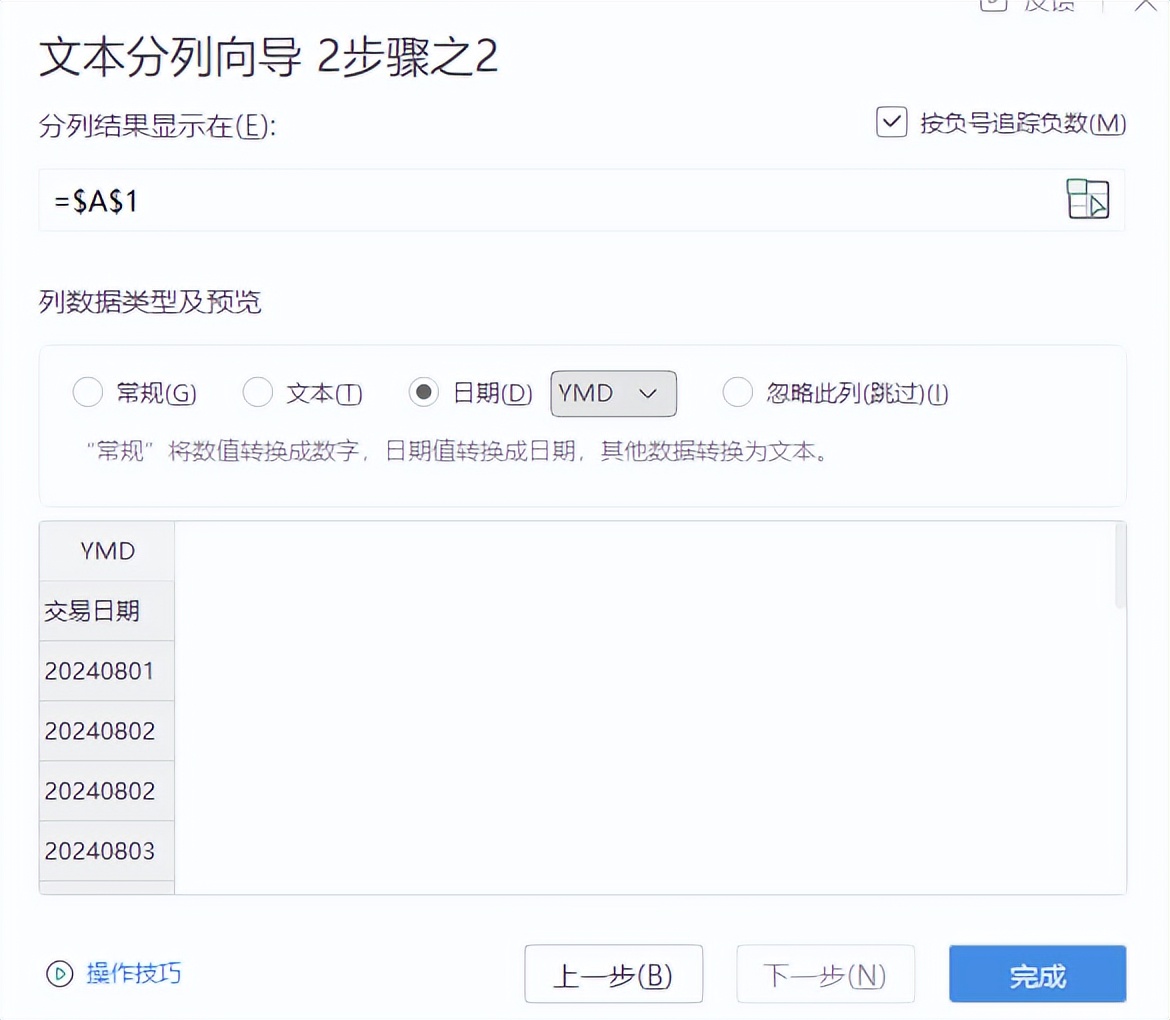This screenshot has height=1020, width=1170.
Task: Click the blue 完成 button
Action: (x=1037, y=974)
